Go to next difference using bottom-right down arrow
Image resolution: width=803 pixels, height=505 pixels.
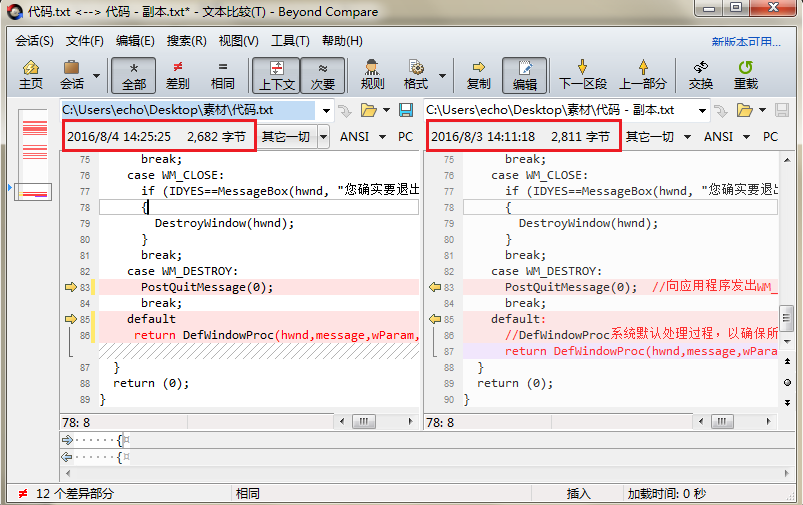point(787,403)
